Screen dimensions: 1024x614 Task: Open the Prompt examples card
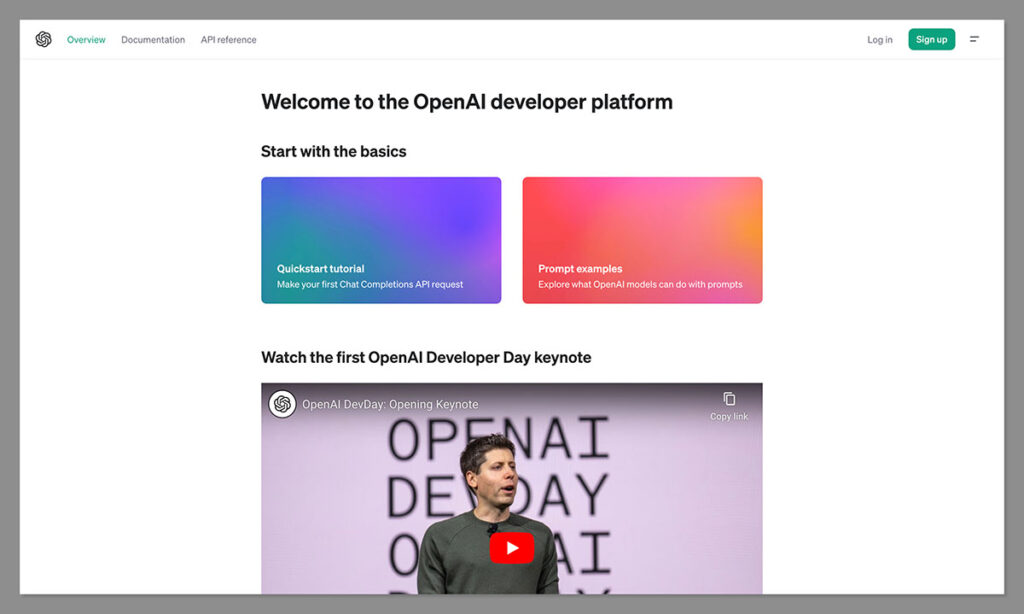pyautogui.click(x=642, y=240)
